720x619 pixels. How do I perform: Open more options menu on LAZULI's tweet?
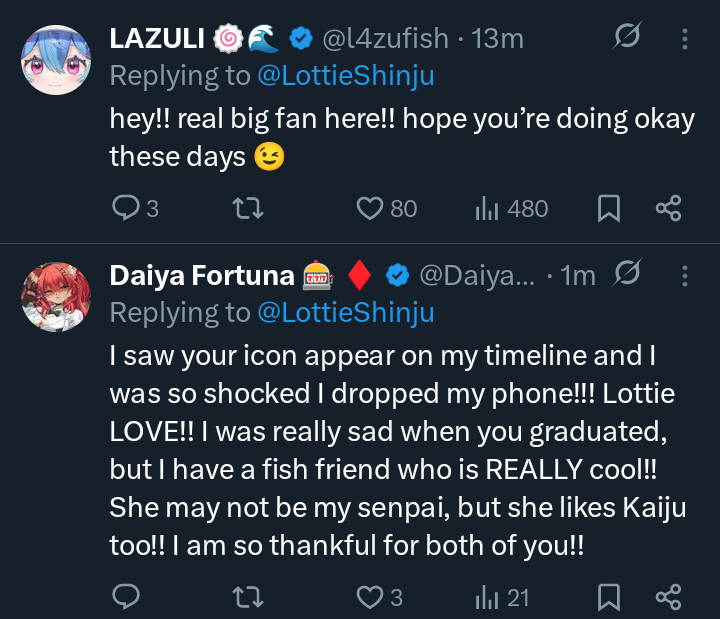[x=685, y=39]
